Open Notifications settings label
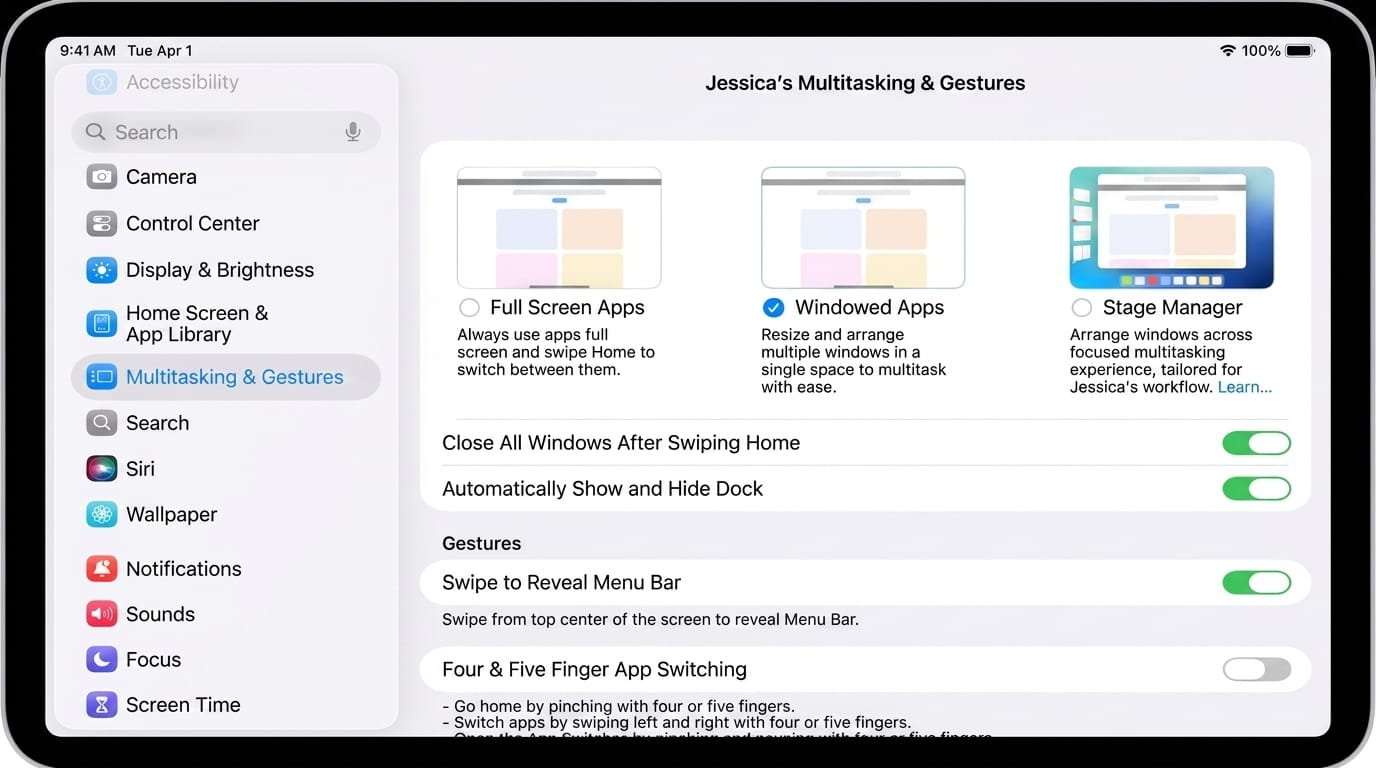This screenshot has width=1376, height=768. 184,569
